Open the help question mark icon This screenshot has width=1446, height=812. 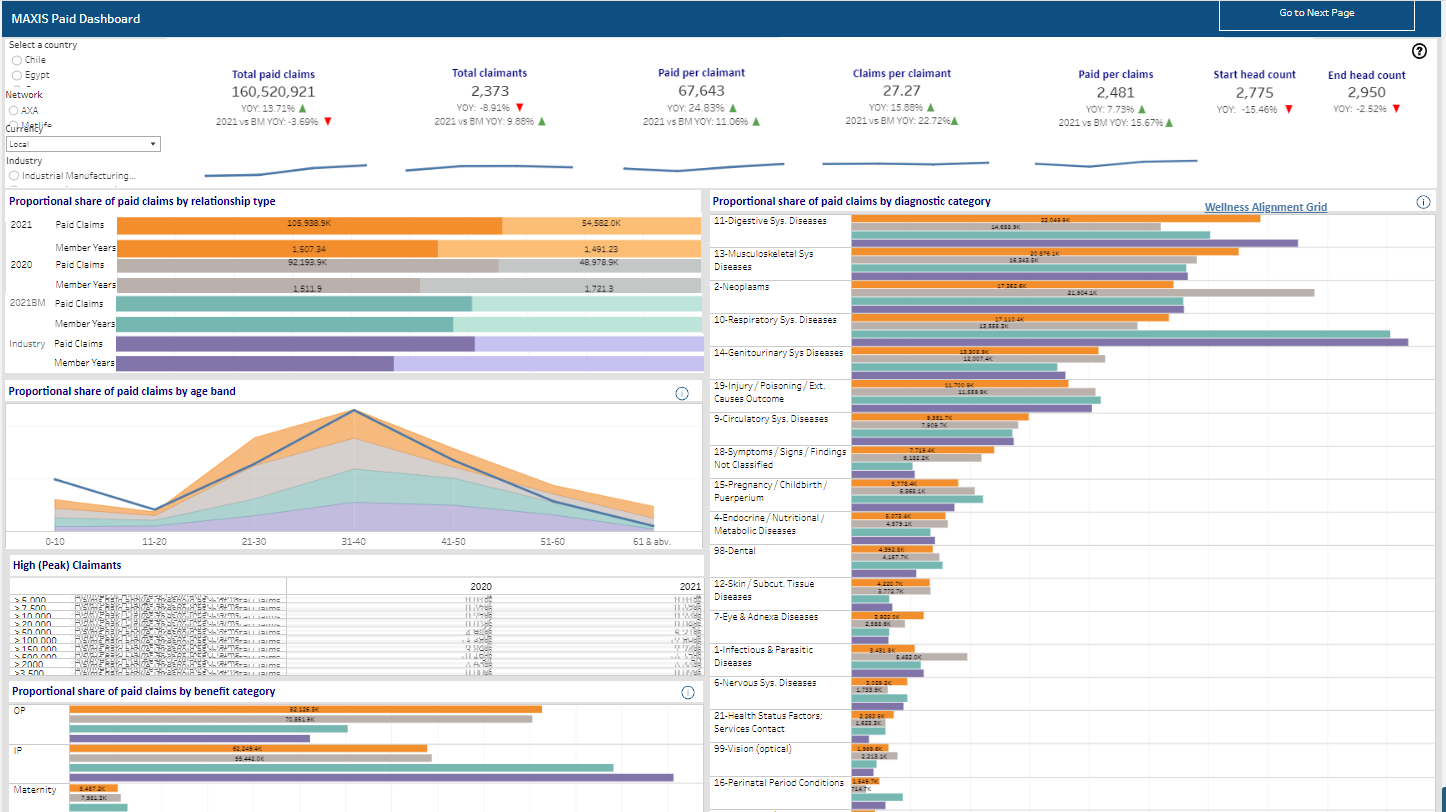[1418, 52]
